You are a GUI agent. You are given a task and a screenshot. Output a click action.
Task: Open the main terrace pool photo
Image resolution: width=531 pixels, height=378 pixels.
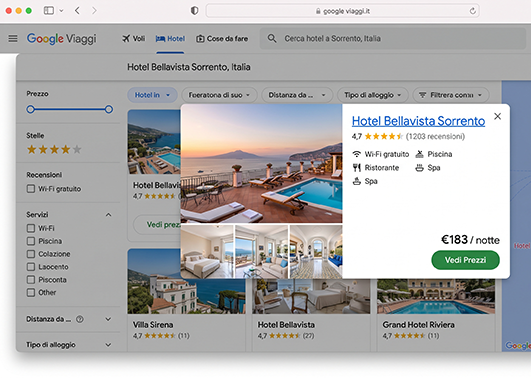click(261, 163)
